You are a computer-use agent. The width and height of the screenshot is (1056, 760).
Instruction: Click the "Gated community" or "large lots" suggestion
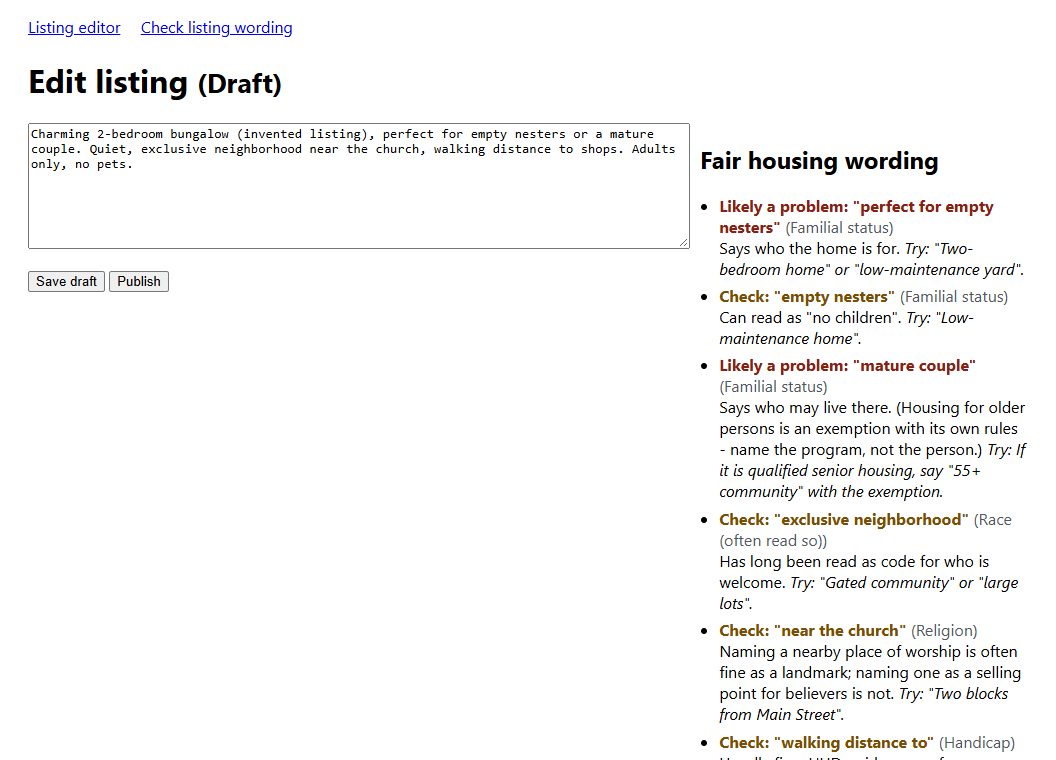869,593
